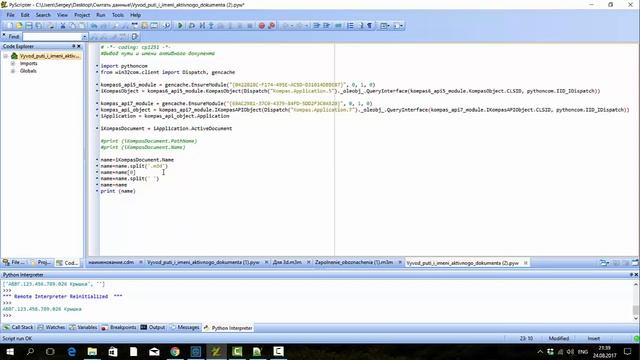Open the Variables tab
Image resolution: width=640 pixels, height=360 pixels.
point(83,327)
